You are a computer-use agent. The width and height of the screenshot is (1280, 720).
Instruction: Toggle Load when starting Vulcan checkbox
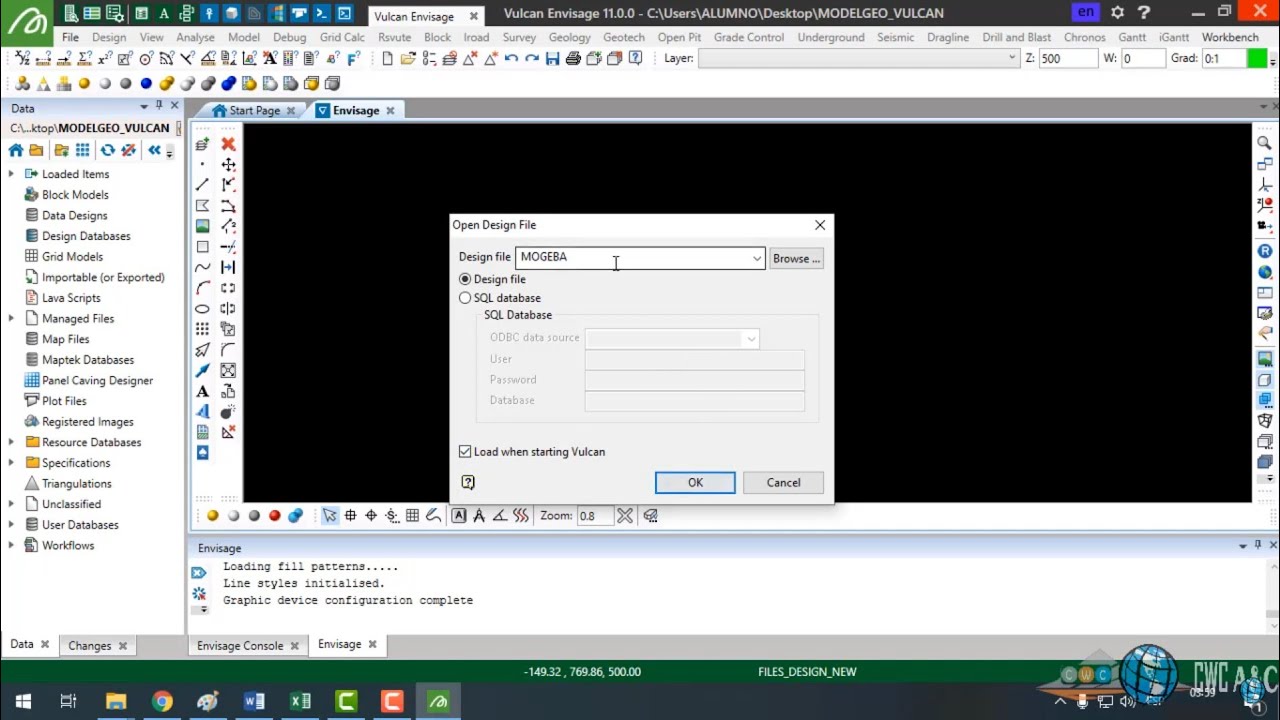click(465, 452)
